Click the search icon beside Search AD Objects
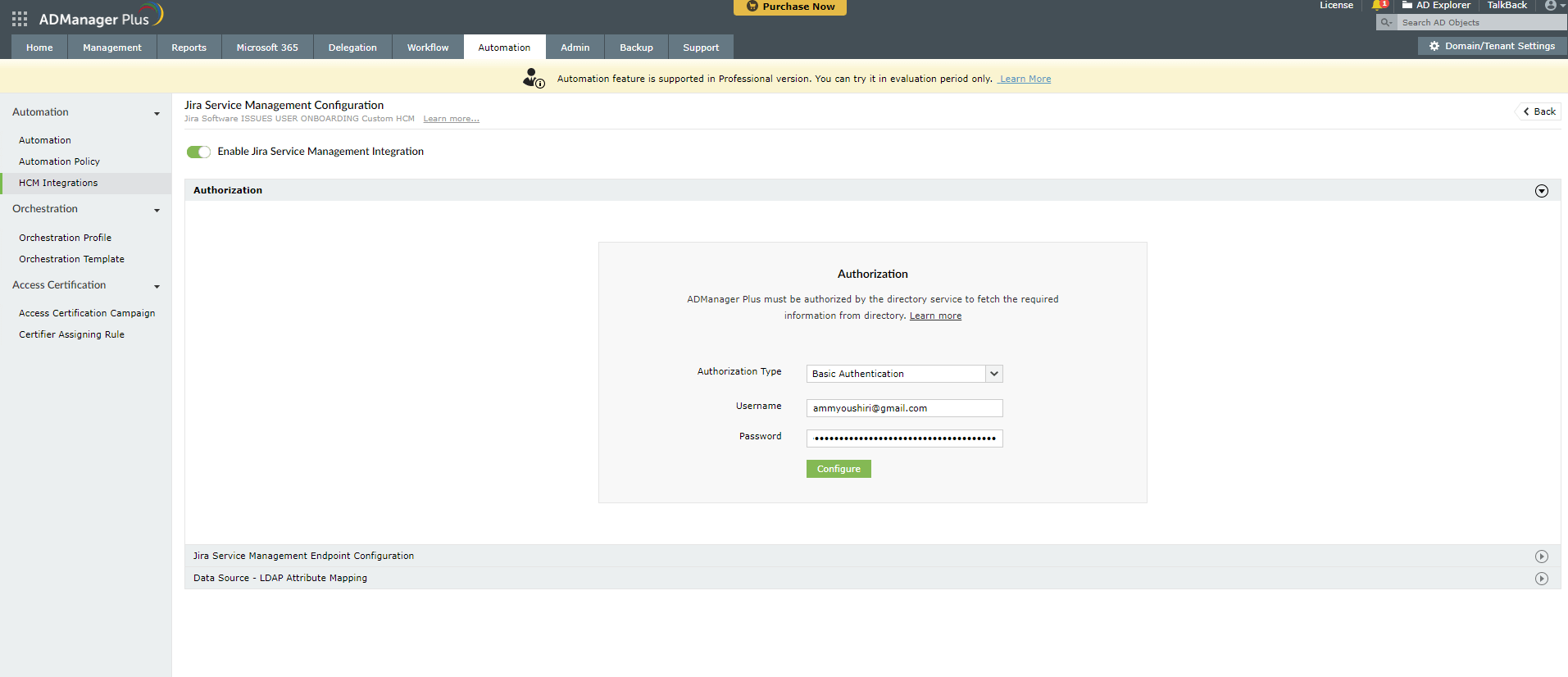Screen dimensions: 1568x677 click(1386, 23)
